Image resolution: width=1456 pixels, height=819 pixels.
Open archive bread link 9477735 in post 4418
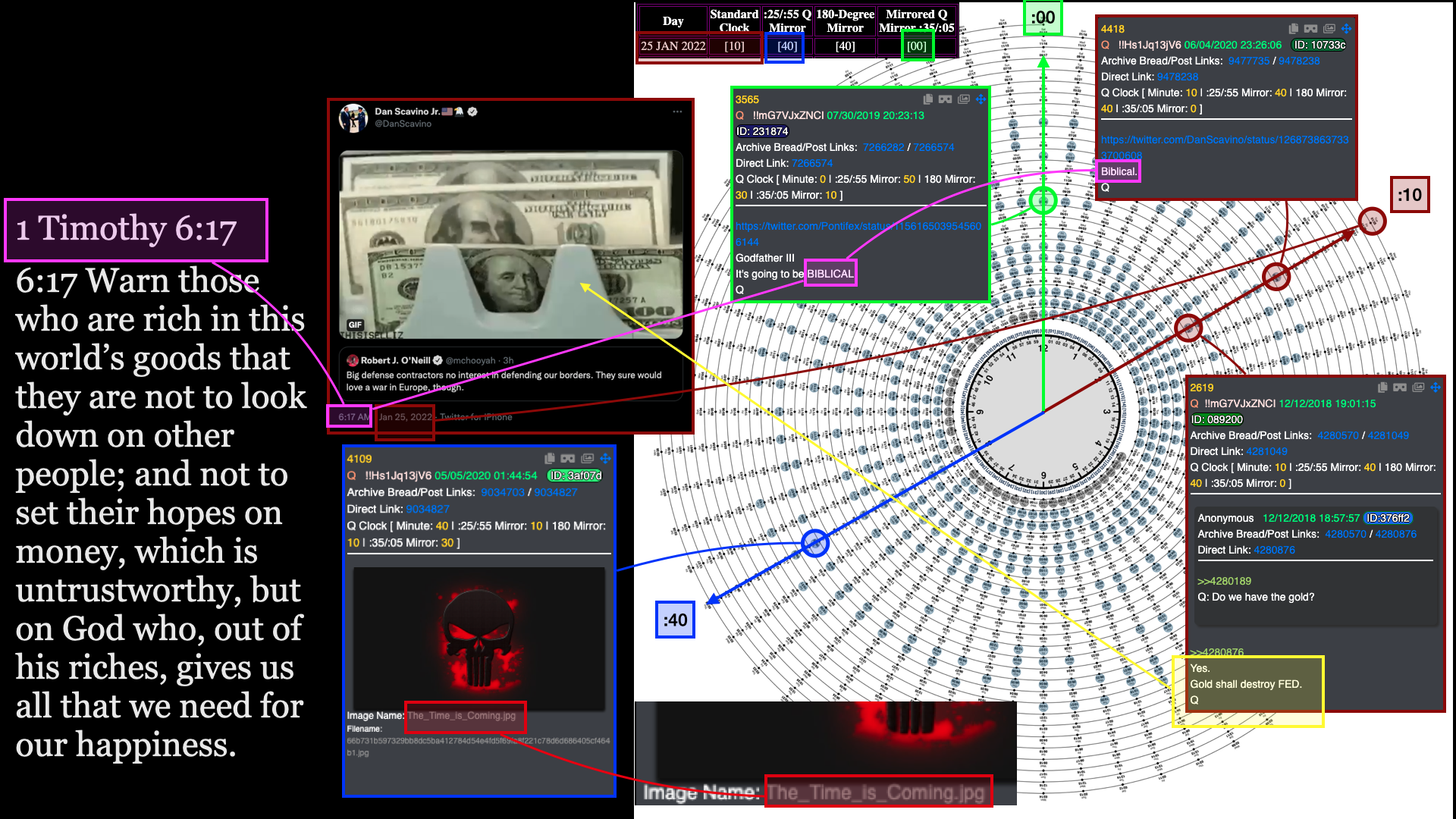point(1248,61)
